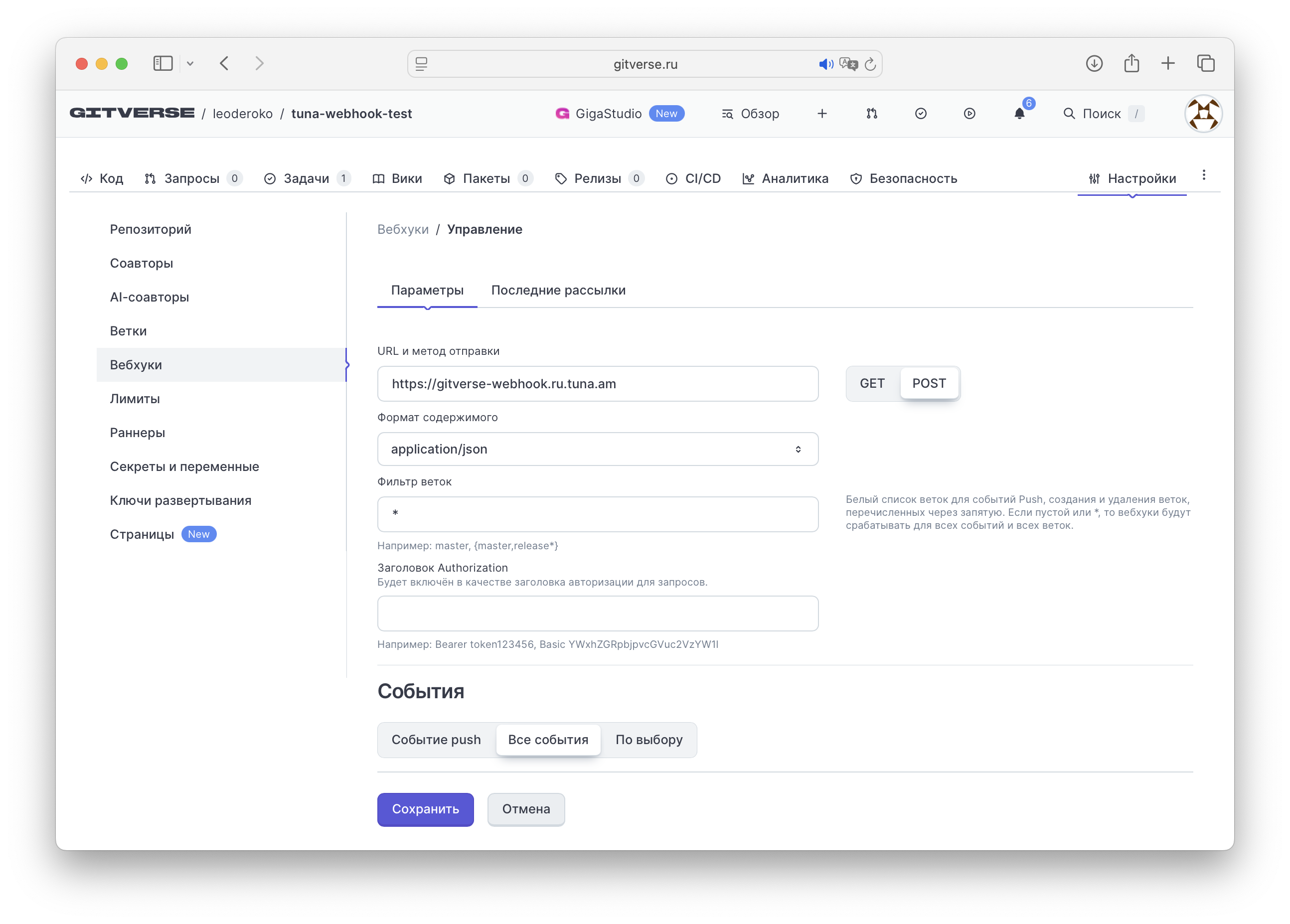The image size is (1290, 924).
Task: Switch to Последние рассылки tab
Action: (x=558, y=290)
